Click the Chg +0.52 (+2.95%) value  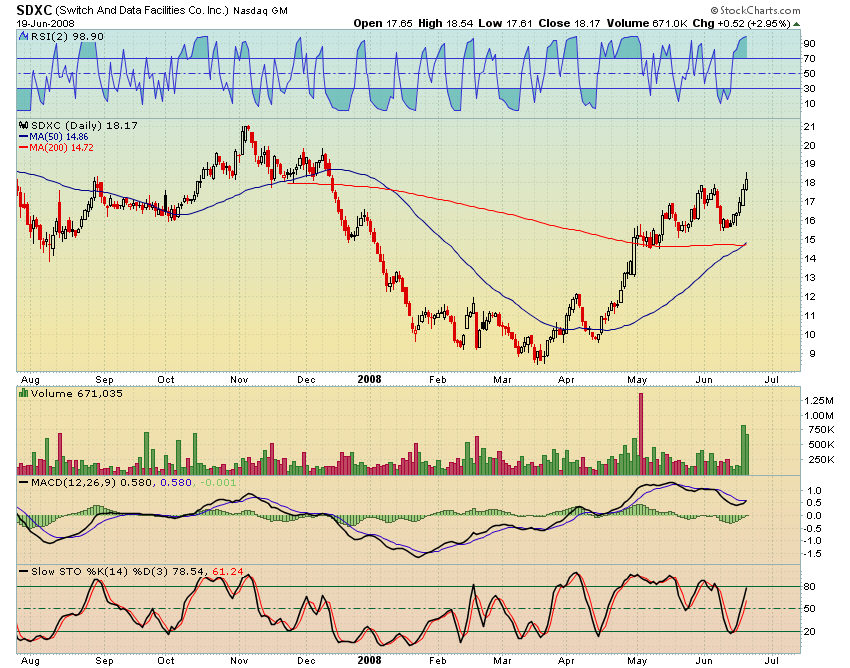point(741,23)
